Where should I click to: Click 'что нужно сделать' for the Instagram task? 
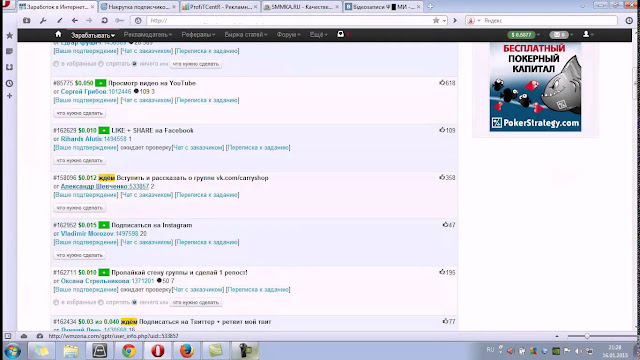[x=80, y=255]
